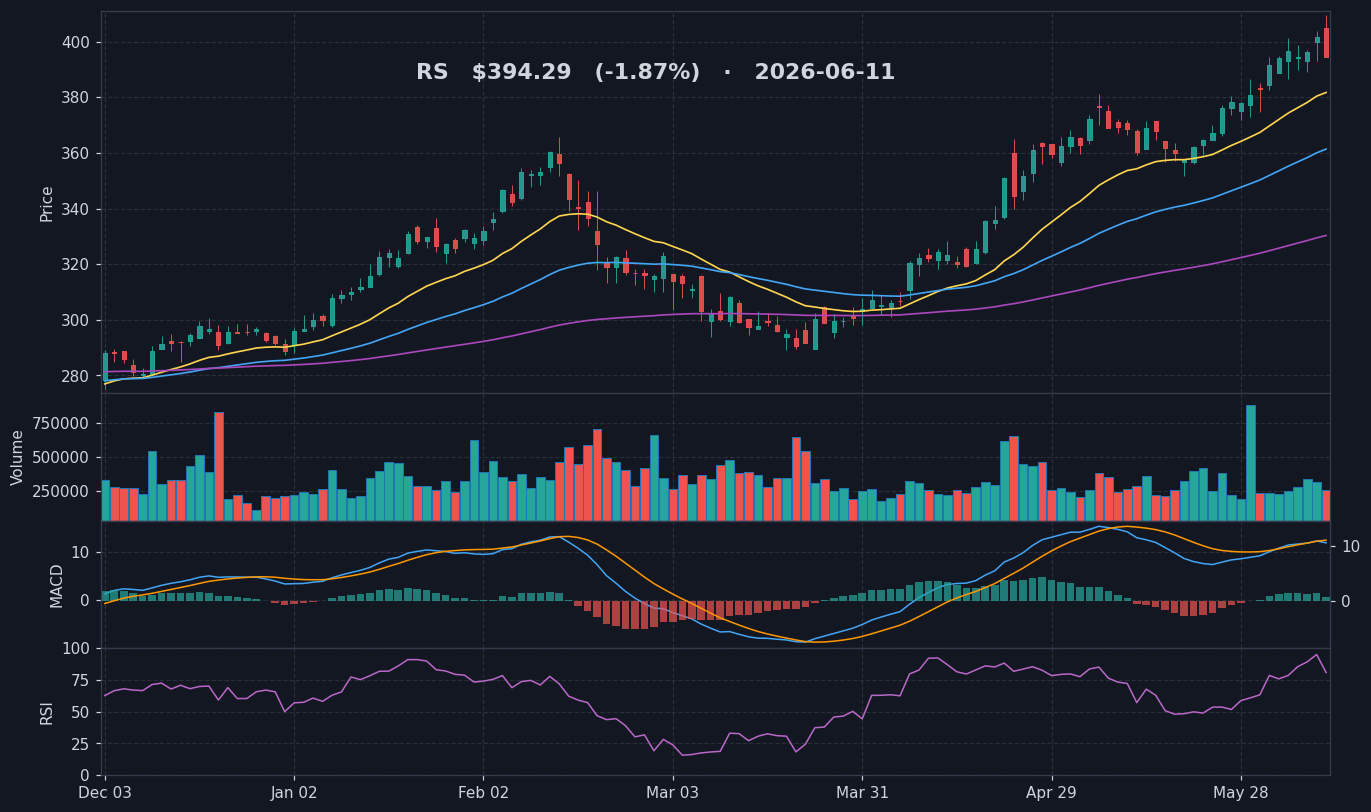Image resolution: width=1371 pixels, height=812 pixels.
Task: Select the Volume axis label
Action: (x=18, y=457)
